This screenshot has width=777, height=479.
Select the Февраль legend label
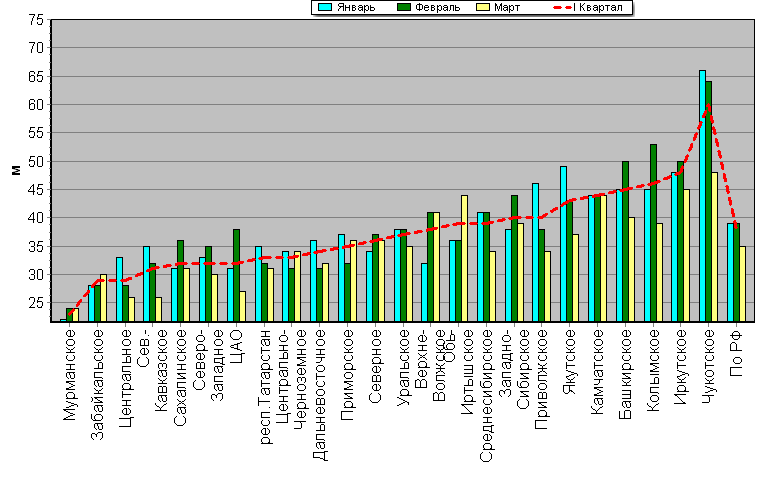tap(438, 7)
